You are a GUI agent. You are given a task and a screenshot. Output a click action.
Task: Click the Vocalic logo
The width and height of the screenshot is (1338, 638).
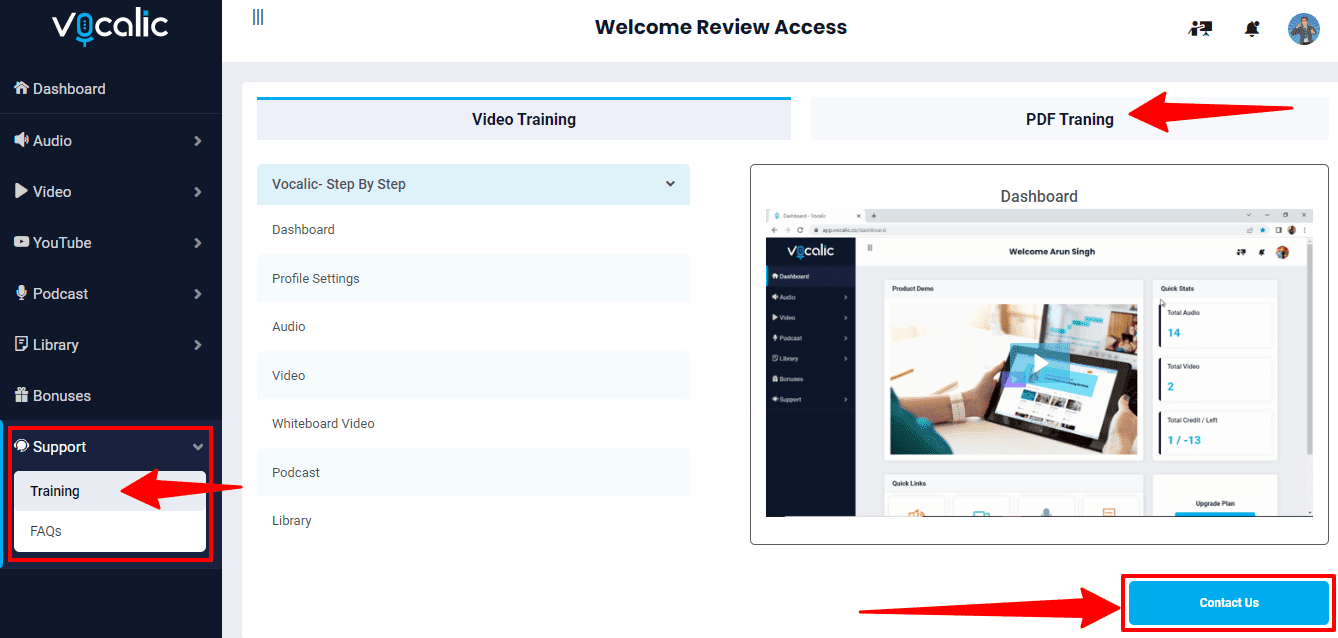point(110,28)
